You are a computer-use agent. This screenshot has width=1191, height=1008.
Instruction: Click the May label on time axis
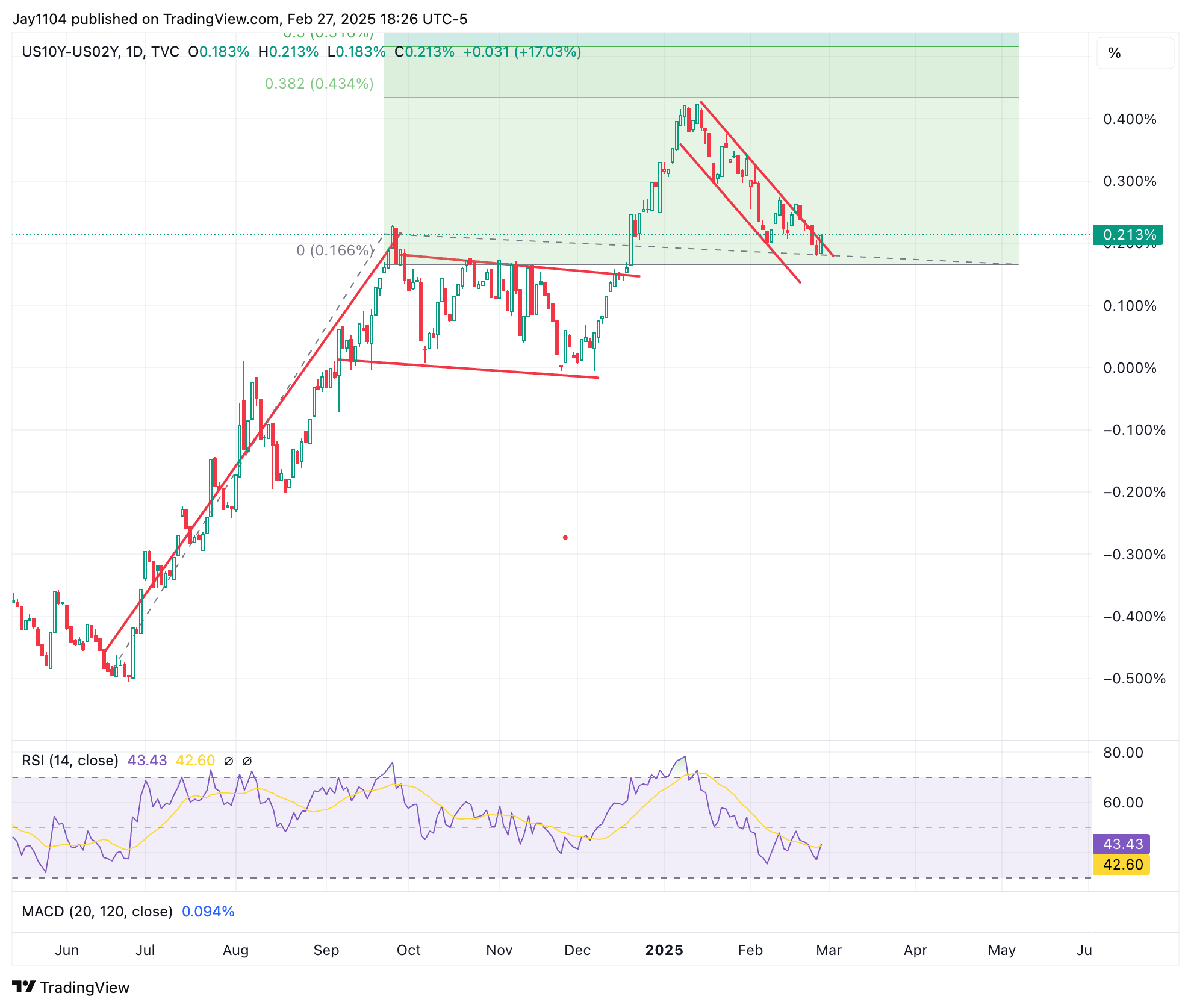(x=1002, y=950)
